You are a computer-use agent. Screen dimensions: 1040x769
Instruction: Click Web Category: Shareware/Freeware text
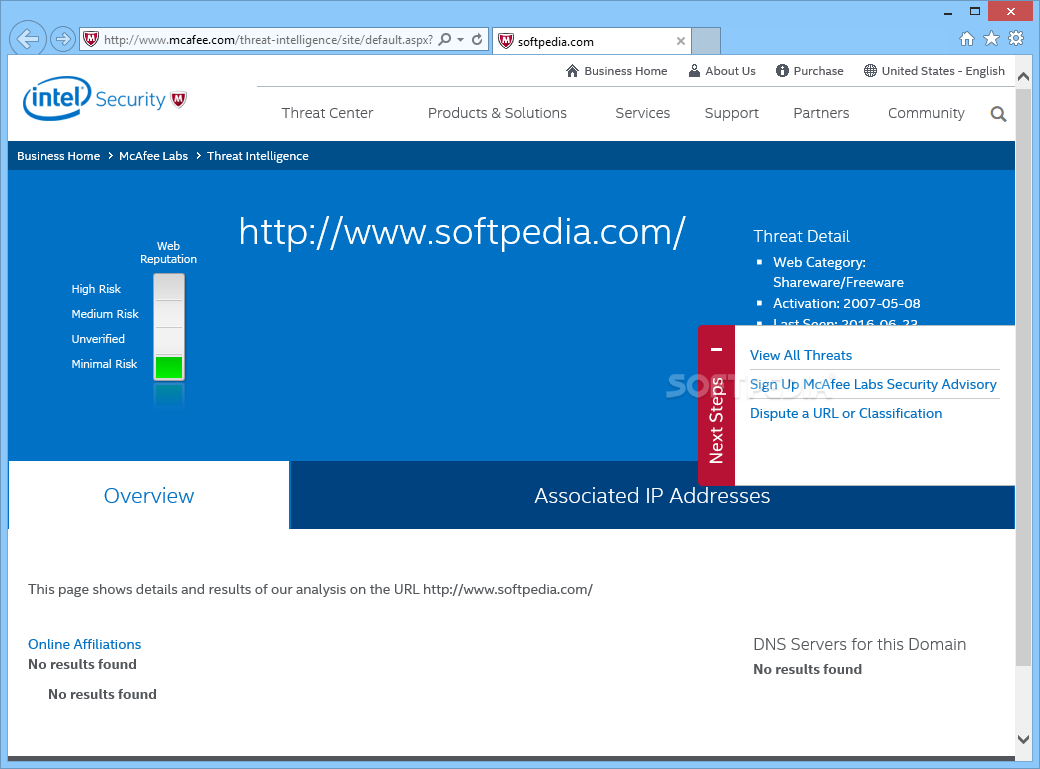[838, 272]
